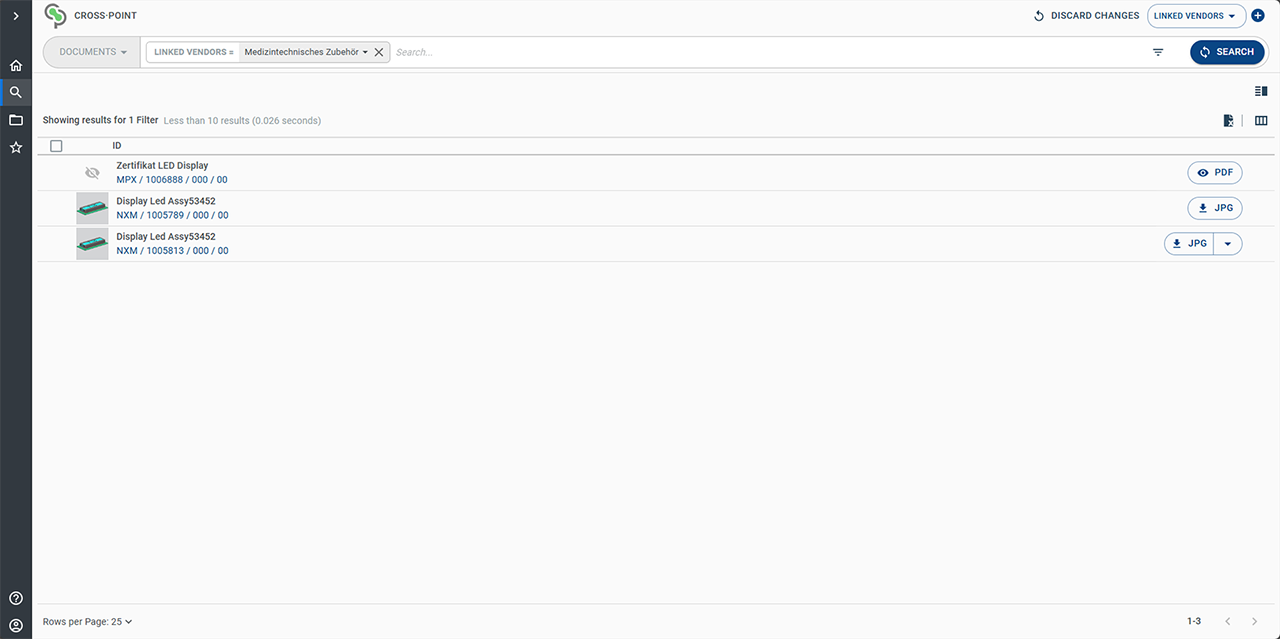Export results using the Excel export icon
The height and width of the screenshot is (639, 1280).
[1228, 120]
